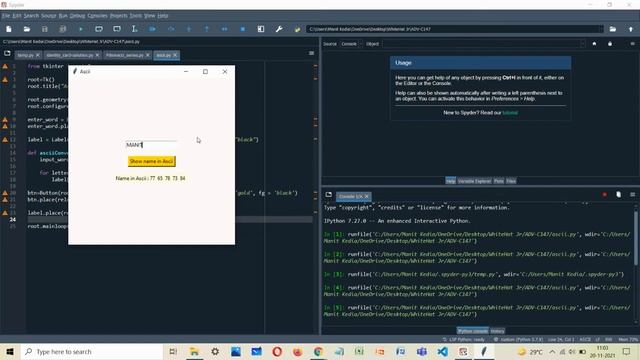
Task: Click the Python environment status entry
Action: point(518,340)
